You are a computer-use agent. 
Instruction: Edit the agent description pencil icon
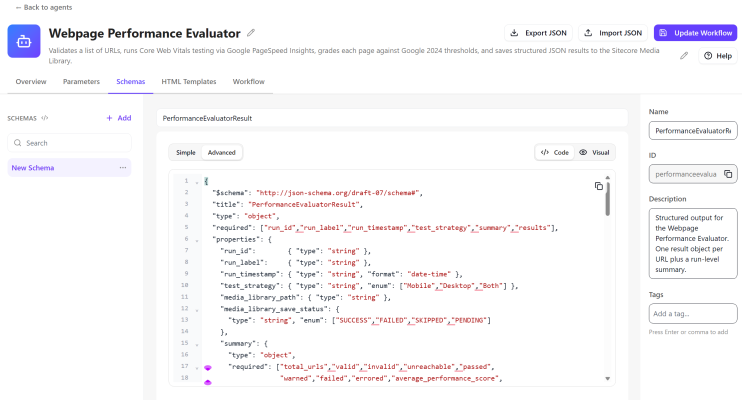point(684,56)
